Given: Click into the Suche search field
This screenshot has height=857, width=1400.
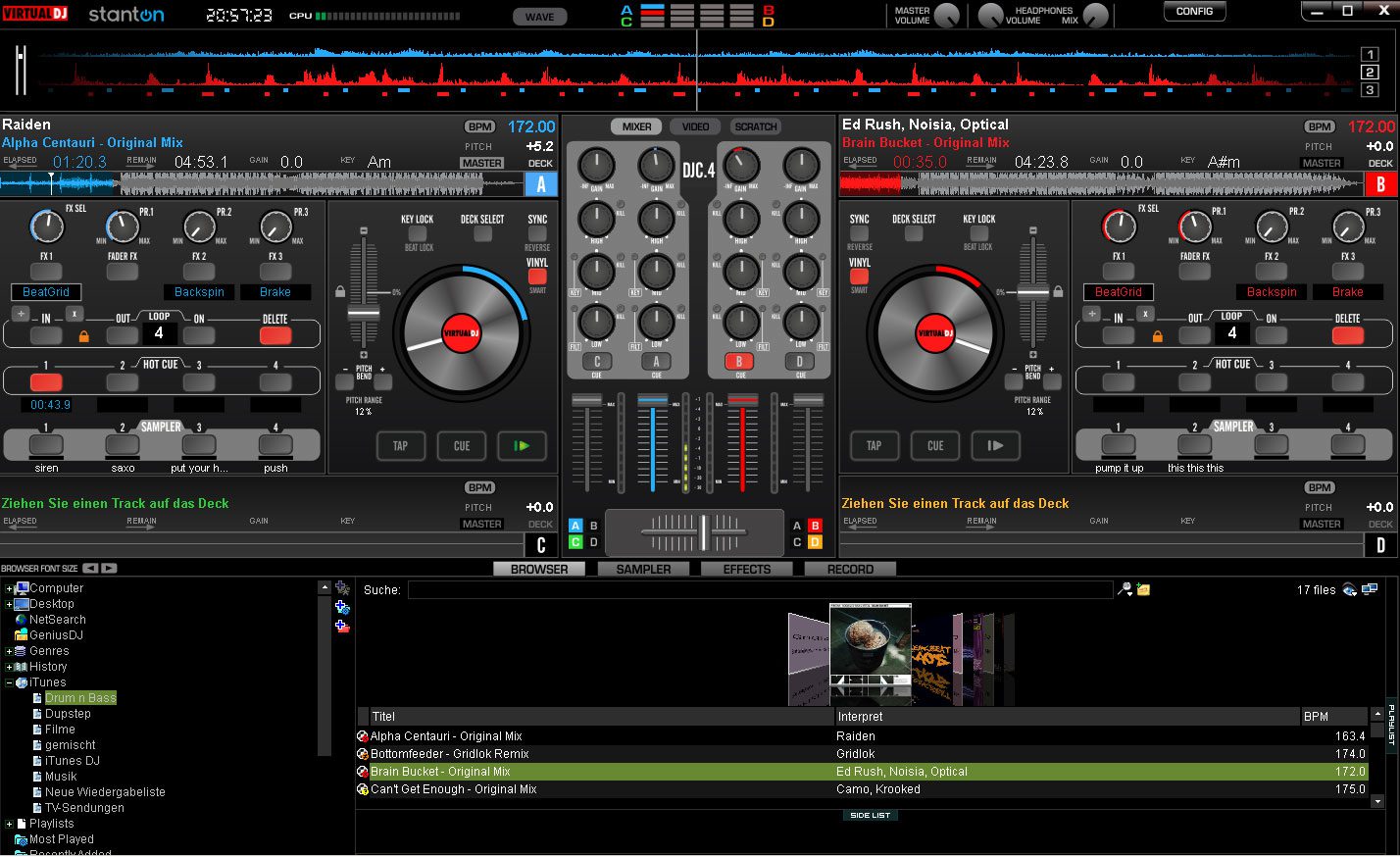Looking at the screenshot, I should pos(760,590).
